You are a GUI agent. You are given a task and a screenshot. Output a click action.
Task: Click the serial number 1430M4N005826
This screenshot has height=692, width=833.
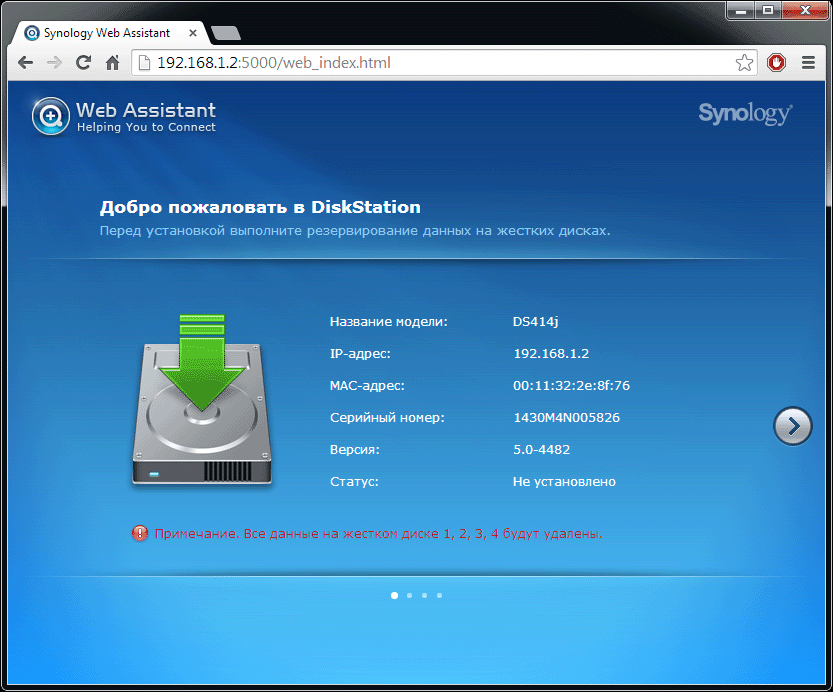click(x=566, y=417)
